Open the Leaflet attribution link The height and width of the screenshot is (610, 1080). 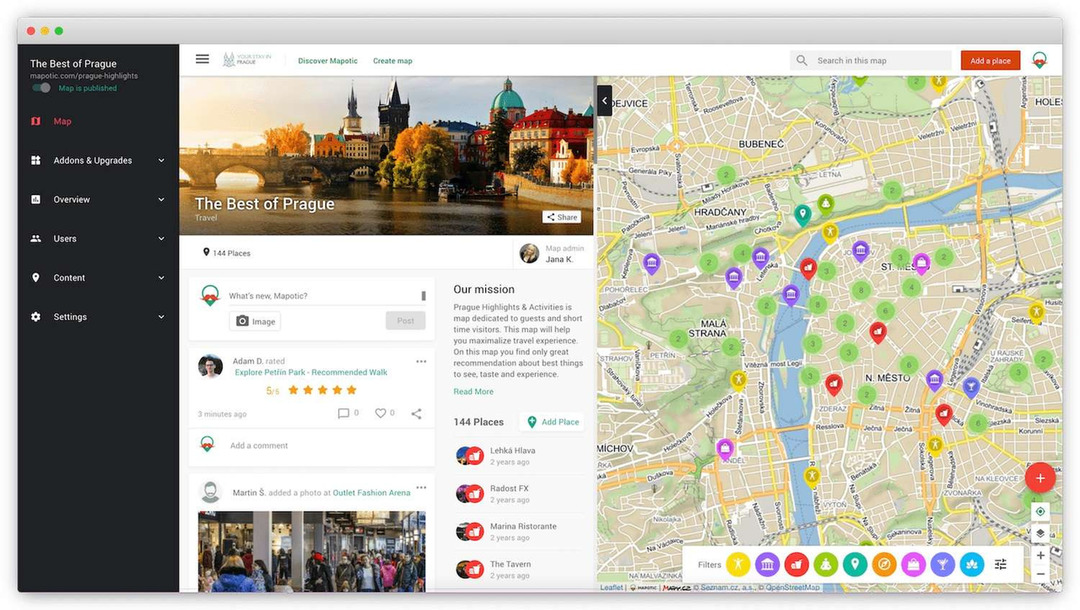point(611,587)
